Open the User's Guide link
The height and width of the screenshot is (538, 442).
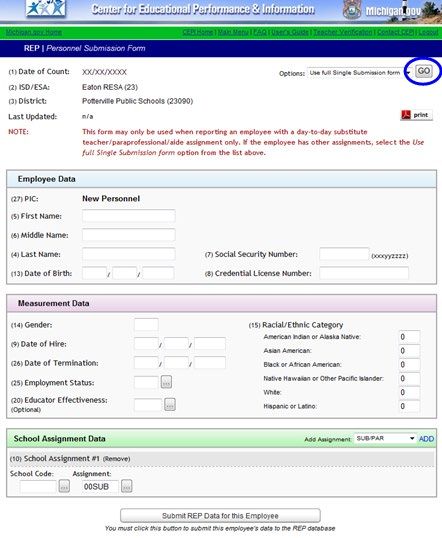[x=290, y=32]
